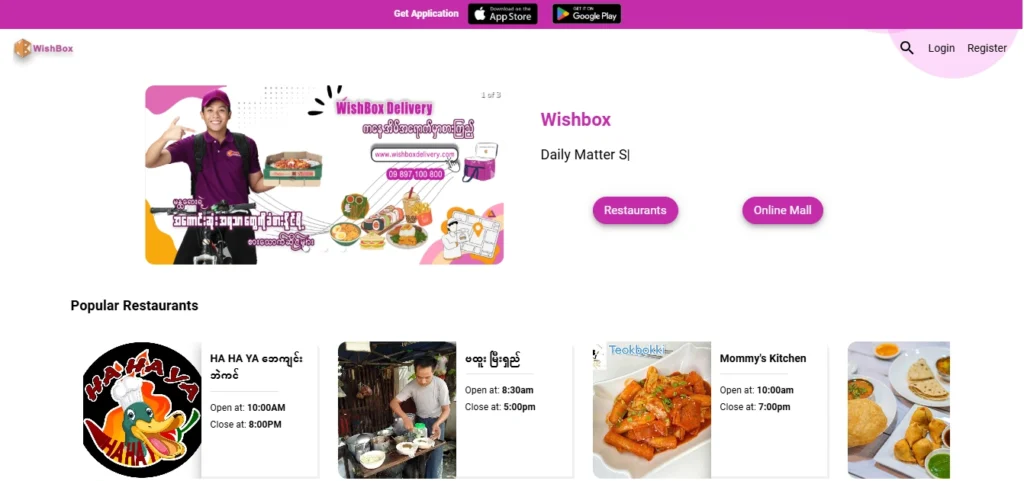Screen dimensions: 1024x481
Task: Click the Wishbox hero heading
Action: click(x=575, y=119)
